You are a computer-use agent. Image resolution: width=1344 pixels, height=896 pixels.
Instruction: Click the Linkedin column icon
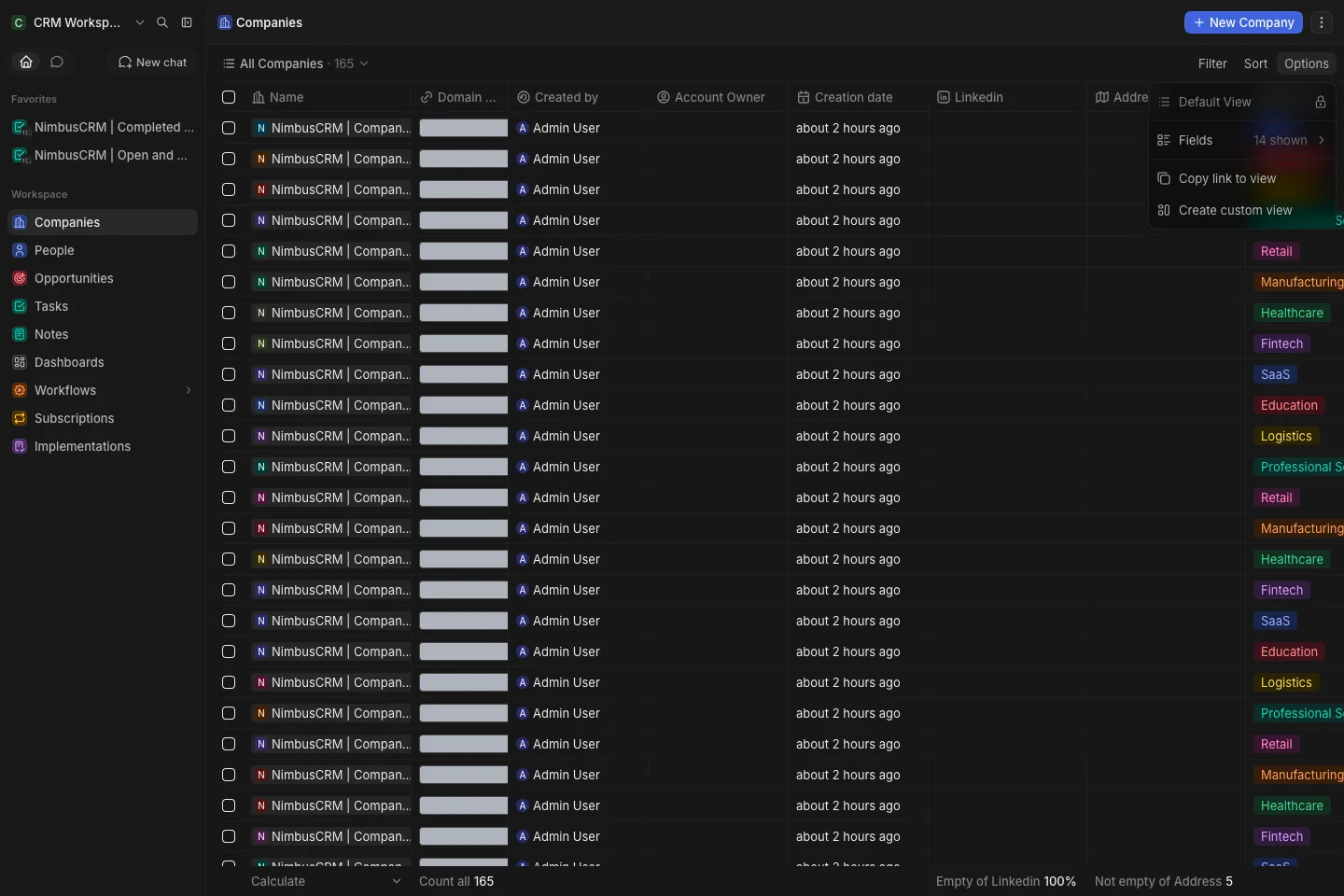[x=944, y=97]
